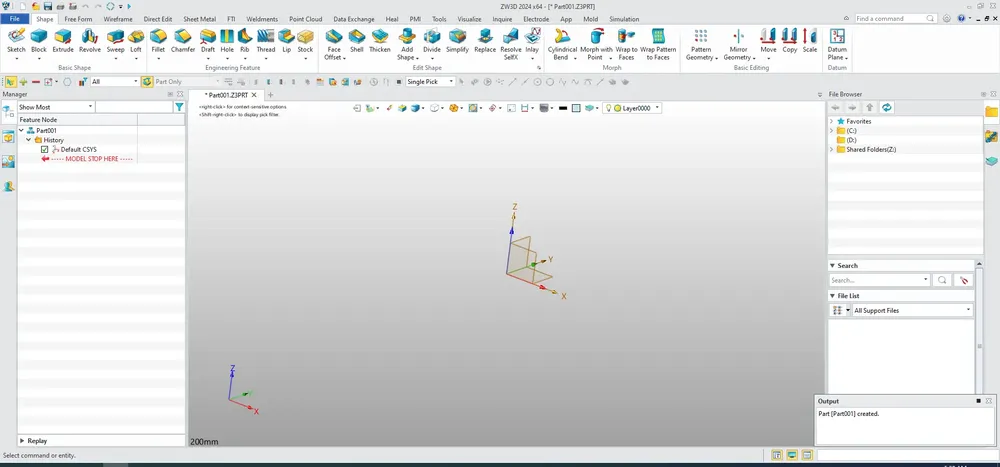Click the file Search input field
Screen dimensions: 1000x467
(879, 280)
